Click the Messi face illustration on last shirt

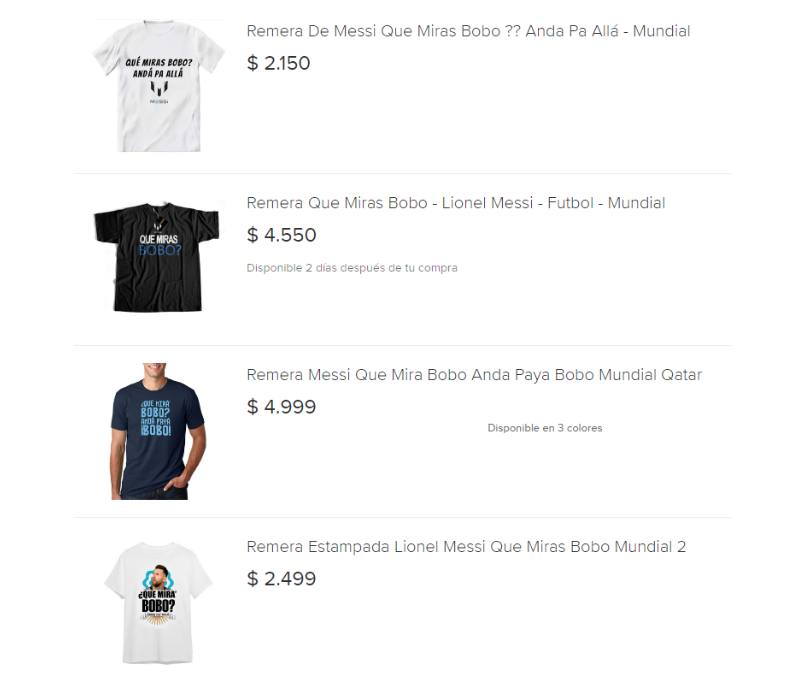158,577
